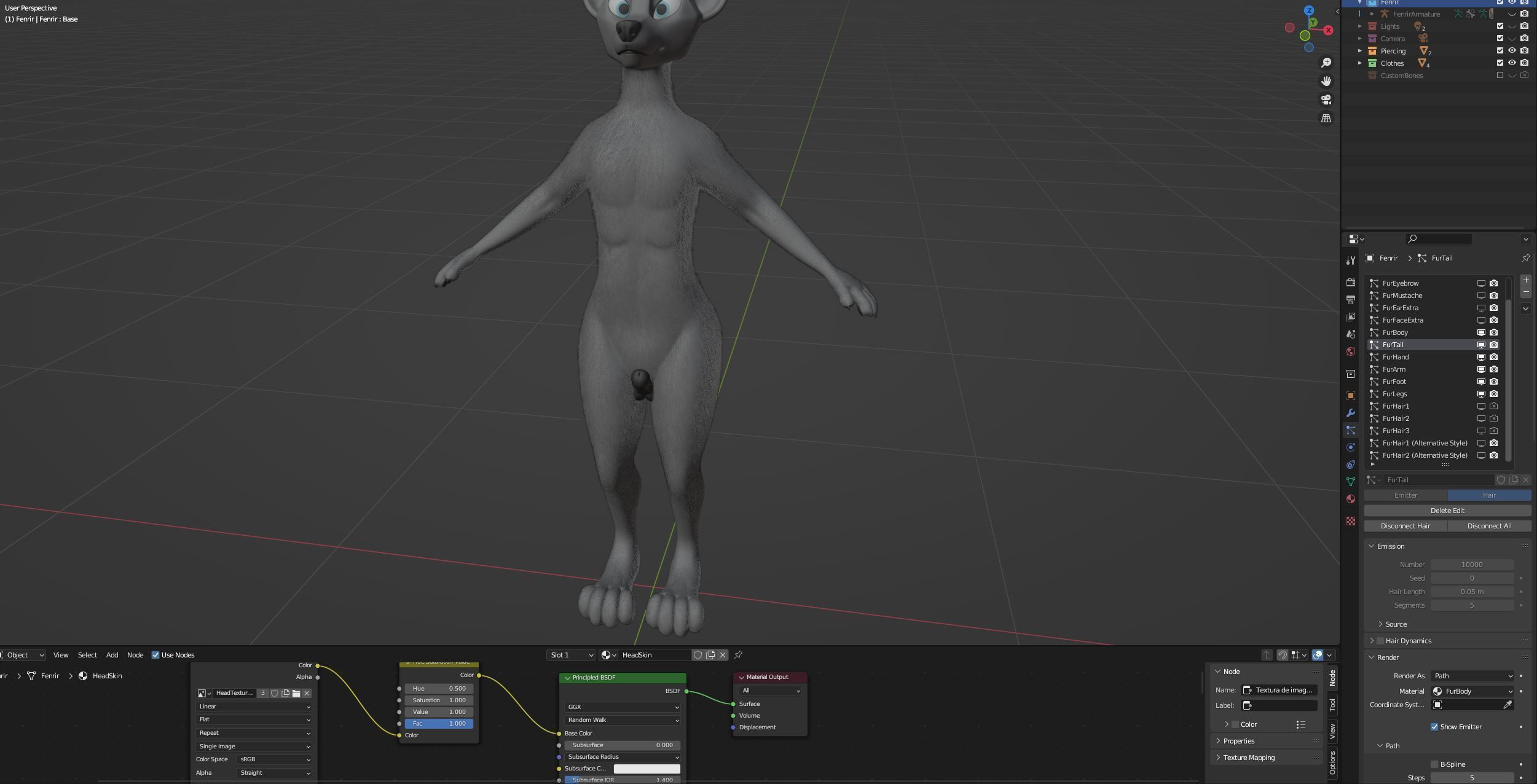Toggle FurHair1 render camera icon
This screenshot has height=784, width=1537.
click(x=1494, y=406)
